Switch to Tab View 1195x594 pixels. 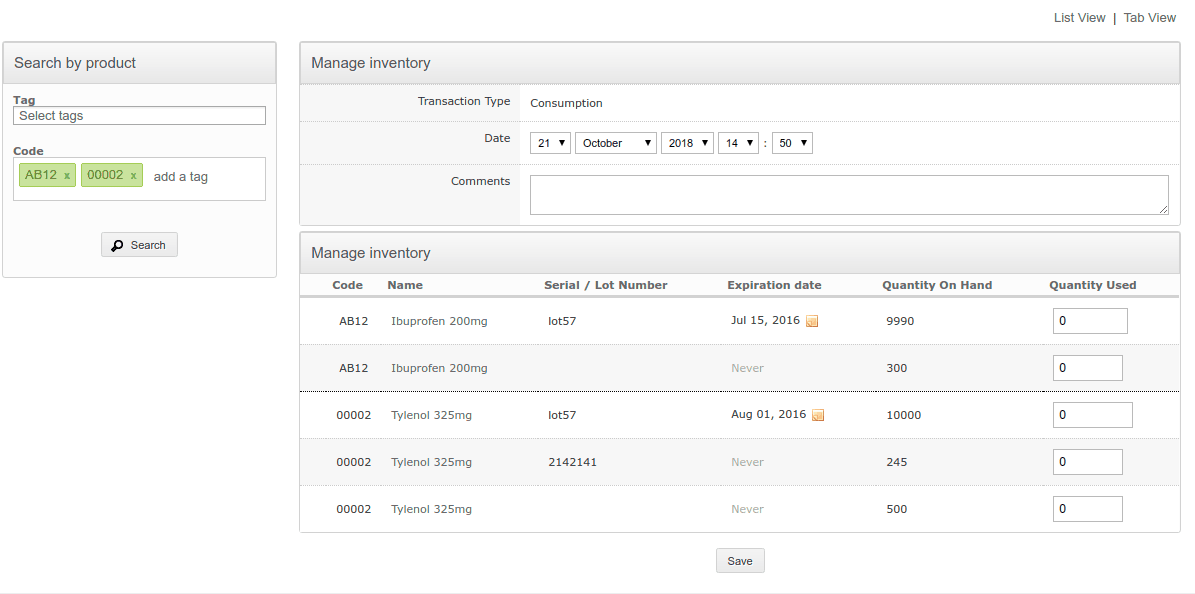1149,18
